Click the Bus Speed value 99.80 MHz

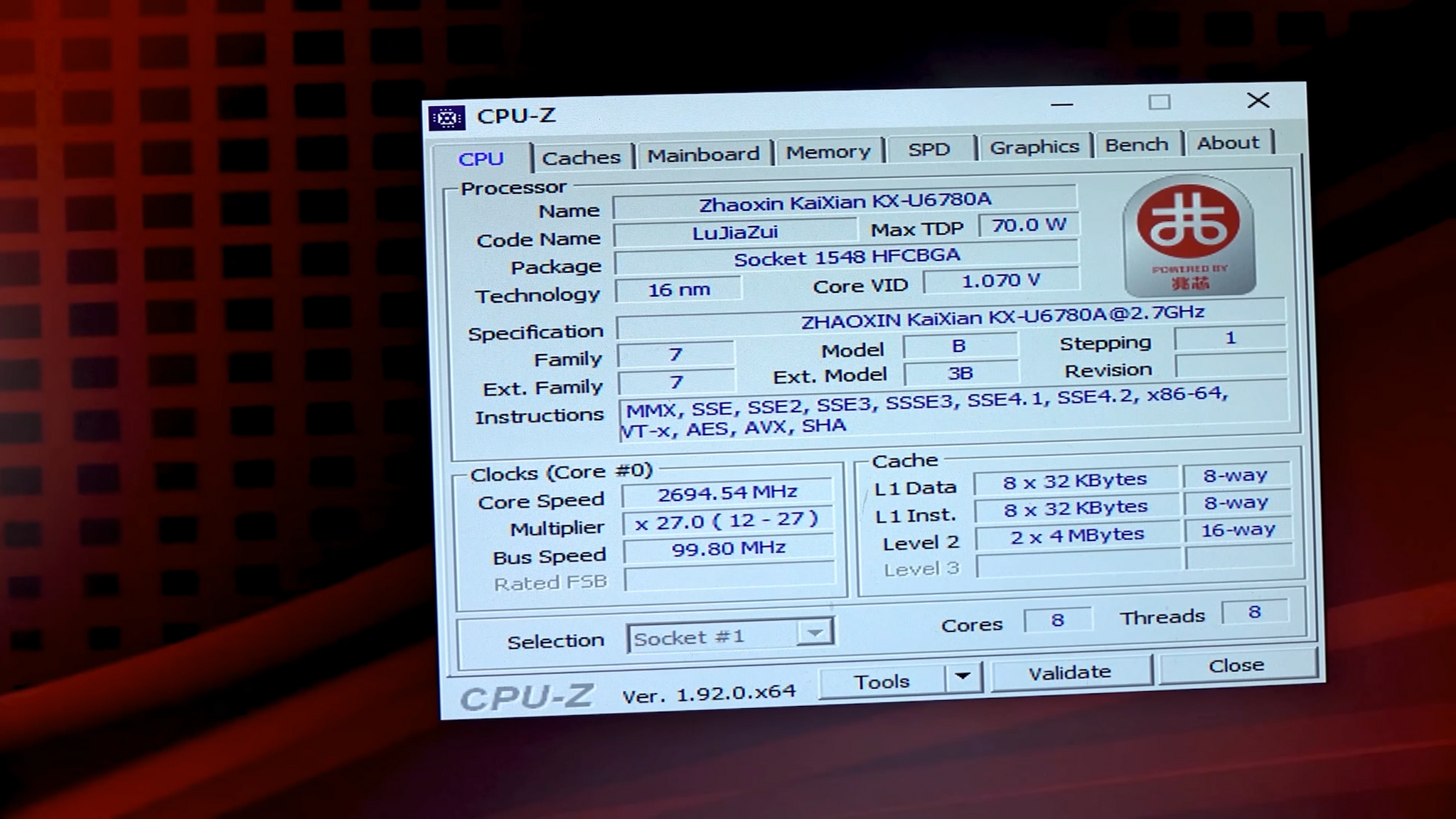(729, 548)
